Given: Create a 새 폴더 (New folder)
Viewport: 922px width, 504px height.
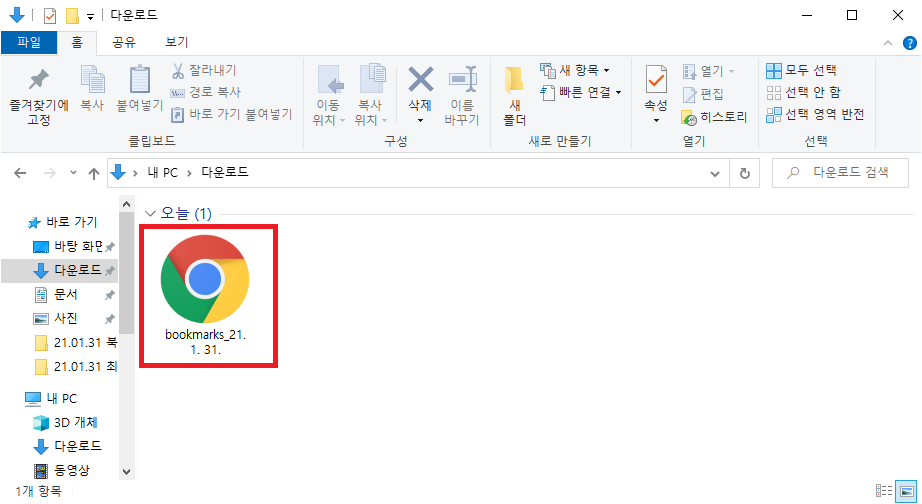Looking at the screenshot, I should tap(515, 95).
